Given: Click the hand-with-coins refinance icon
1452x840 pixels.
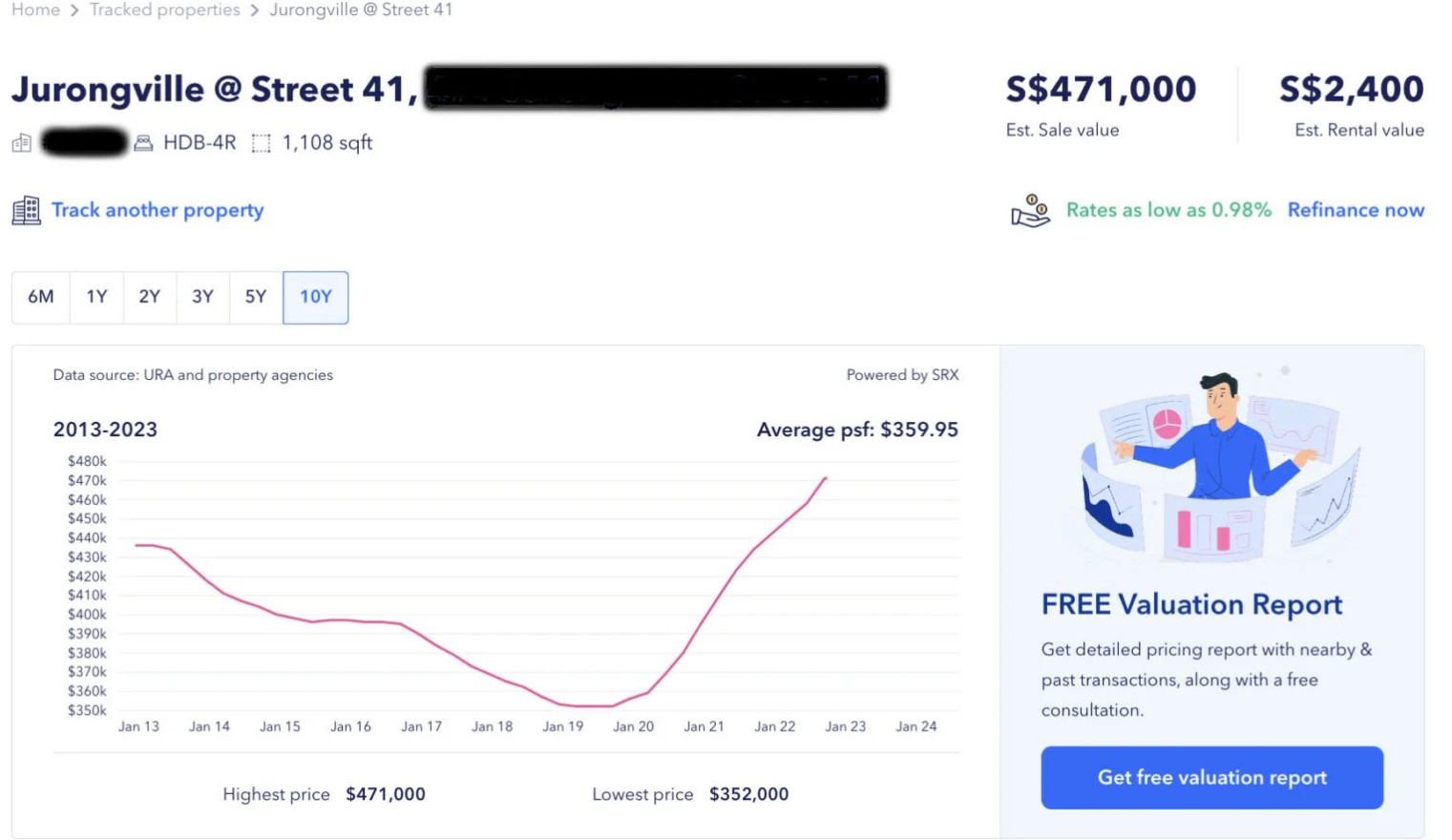Looking at the screenshot, I should 1030,210.
